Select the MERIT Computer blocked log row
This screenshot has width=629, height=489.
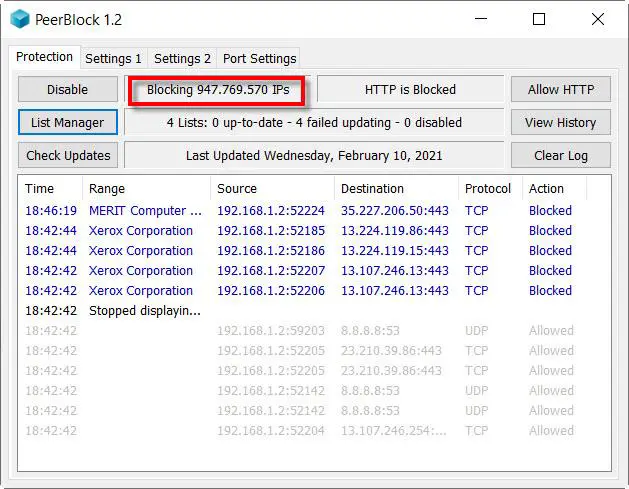(145, 211)
